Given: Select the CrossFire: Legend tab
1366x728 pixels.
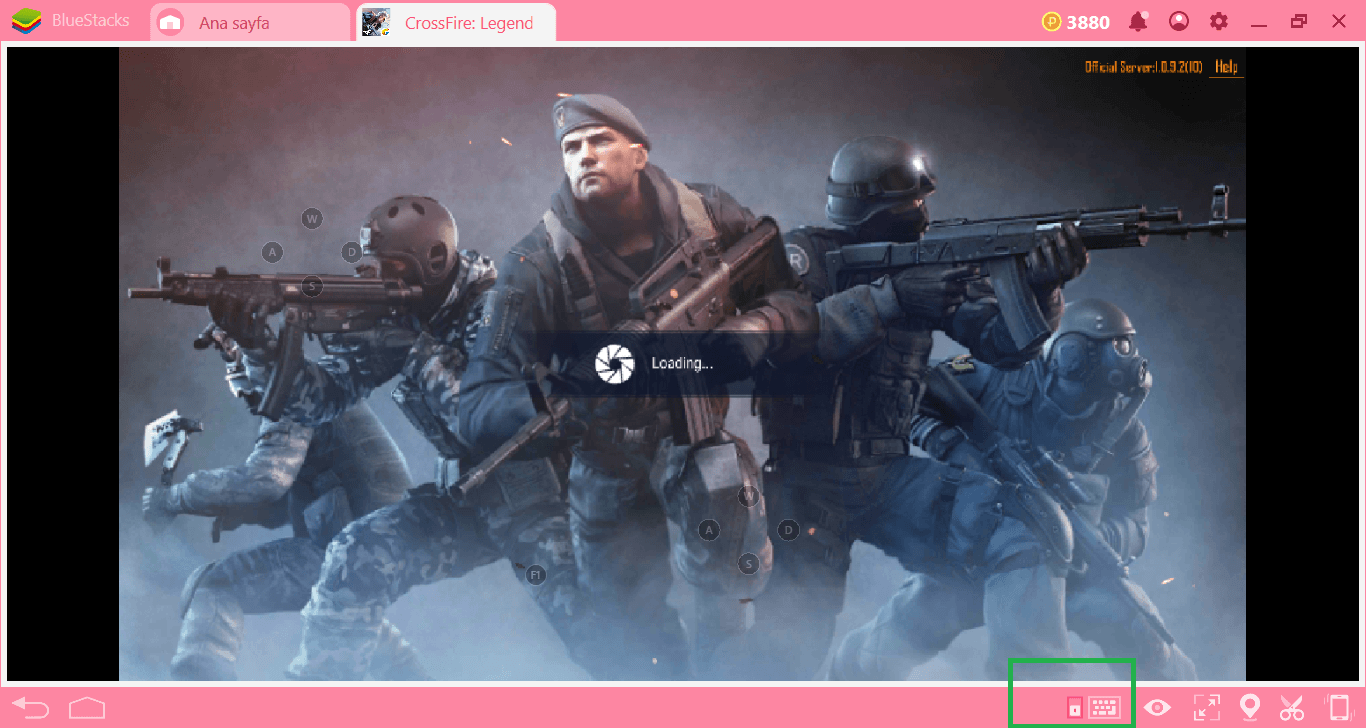Looking at the screenshot, I should [456, 22].
